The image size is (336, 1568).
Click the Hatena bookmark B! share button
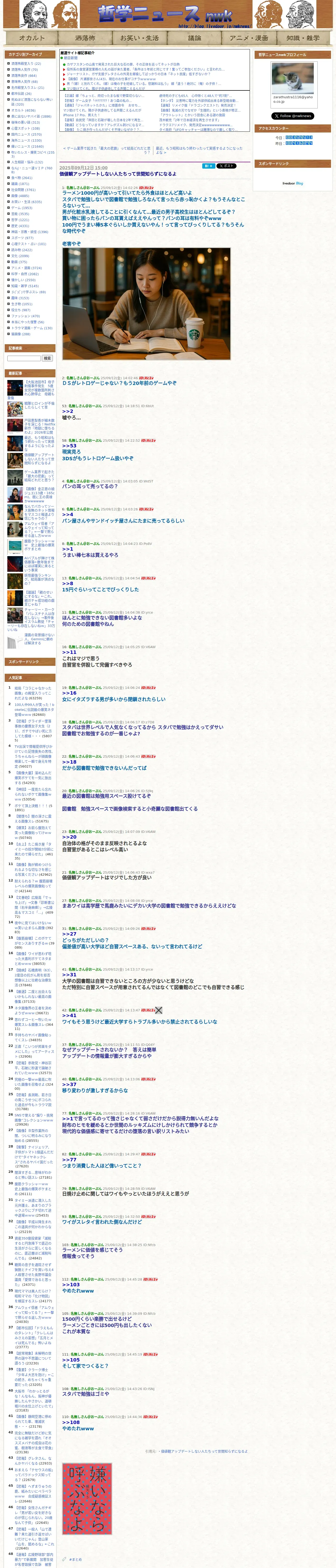(209, 166)
